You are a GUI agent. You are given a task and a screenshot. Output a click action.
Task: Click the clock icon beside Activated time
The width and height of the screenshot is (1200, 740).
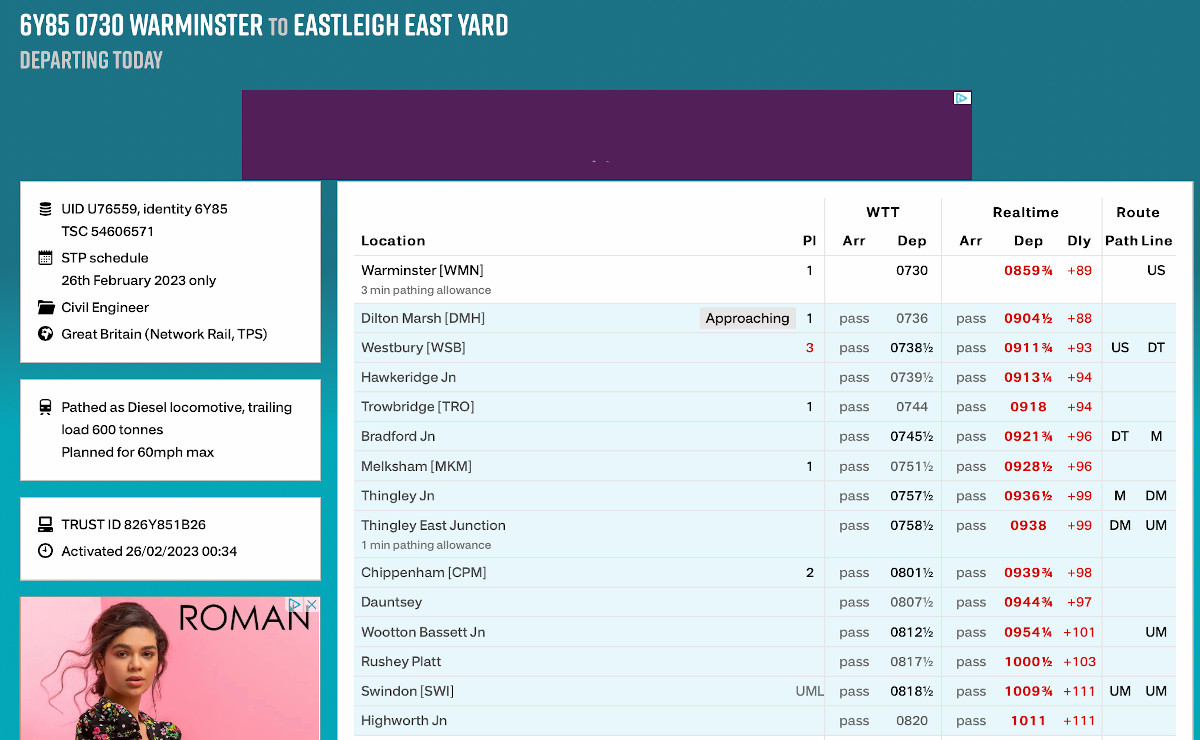point(45,551)
